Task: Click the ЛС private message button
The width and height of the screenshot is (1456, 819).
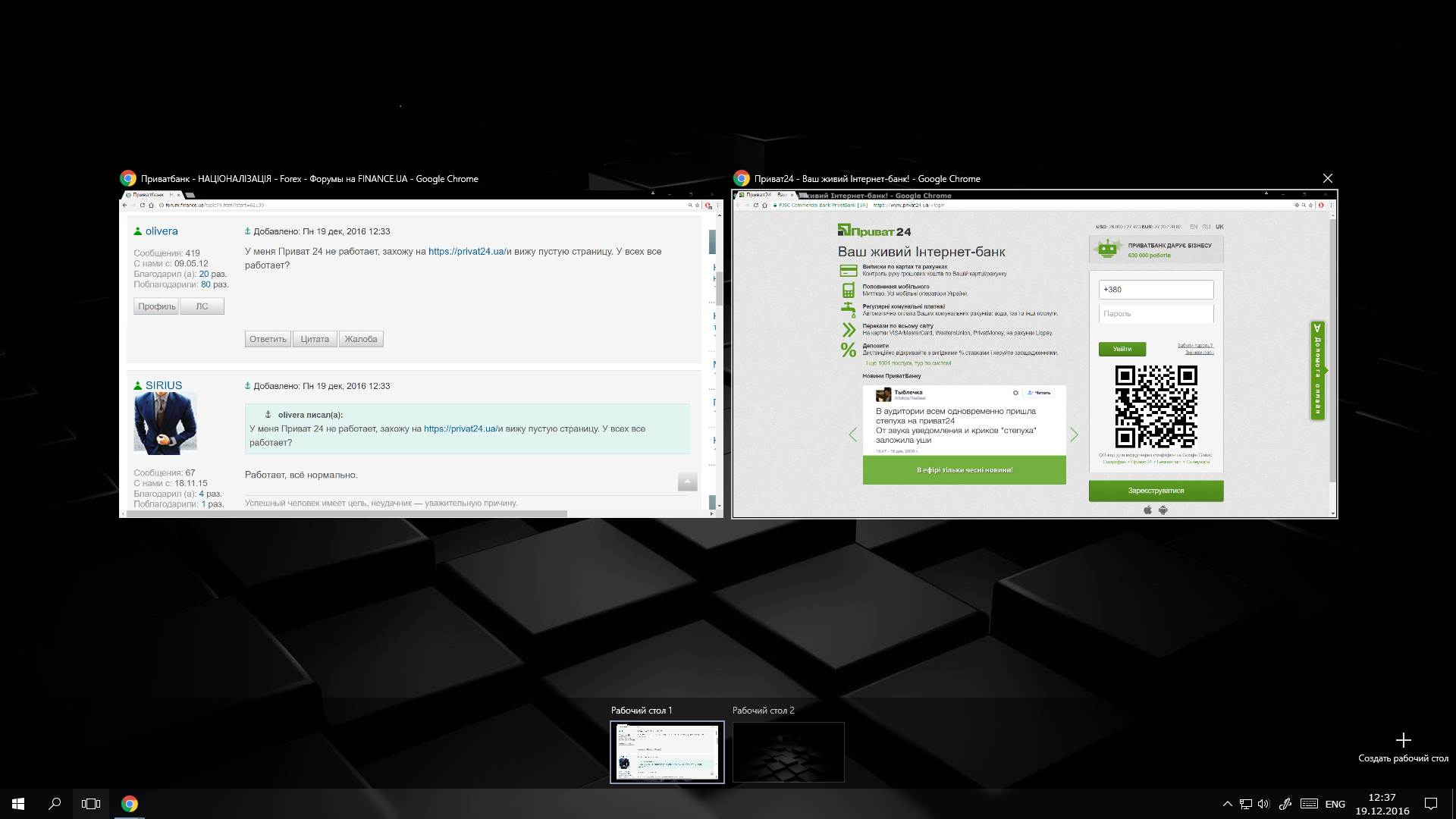Action: [x=202, y=306]
